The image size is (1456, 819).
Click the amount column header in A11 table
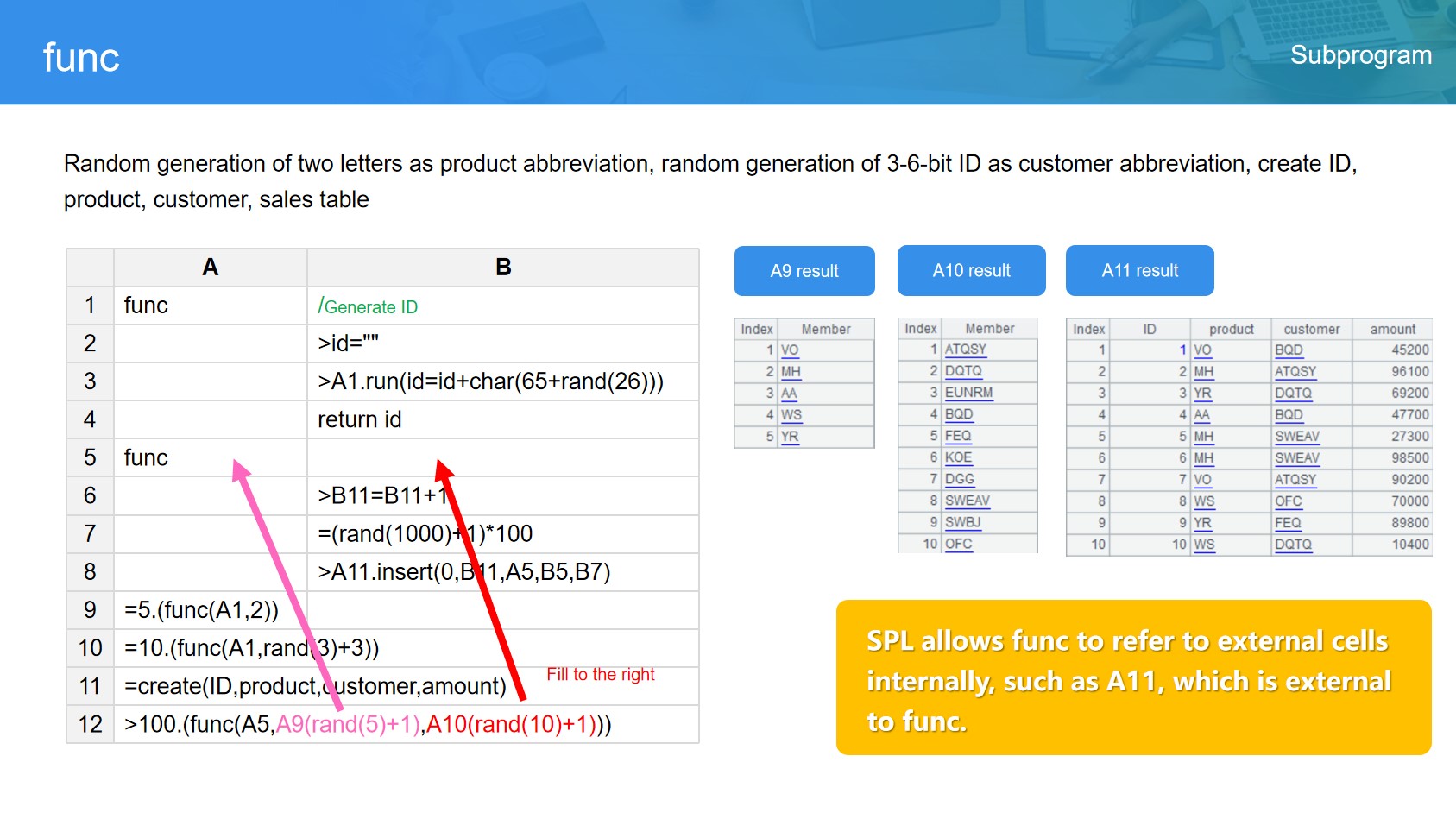point(1393,329)
